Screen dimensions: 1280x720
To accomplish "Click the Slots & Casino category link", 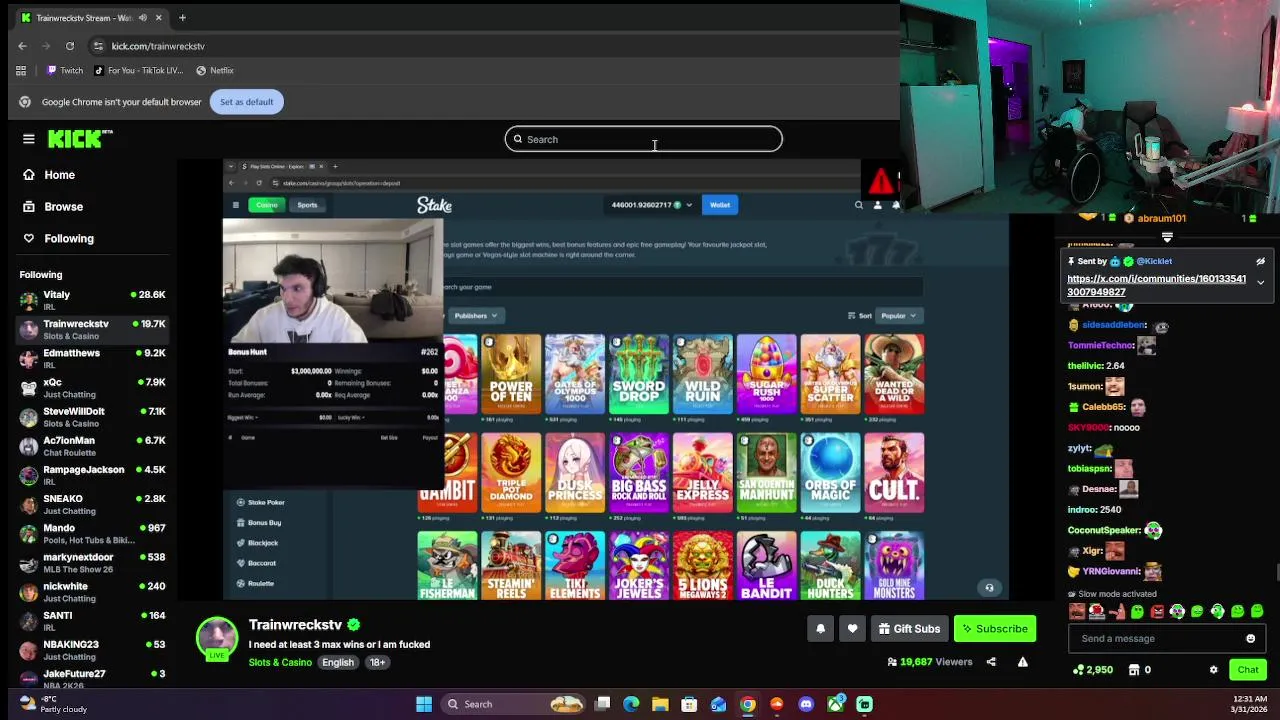I will tap(280, 663).
